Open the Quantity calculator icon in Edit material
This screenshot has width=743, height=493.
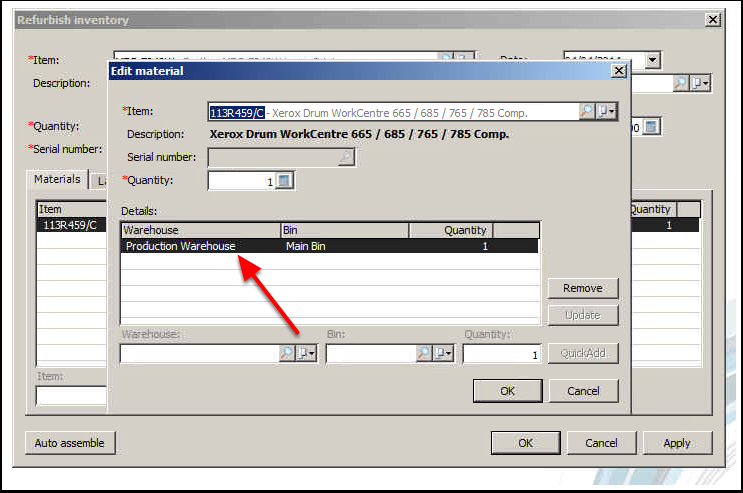284,181
